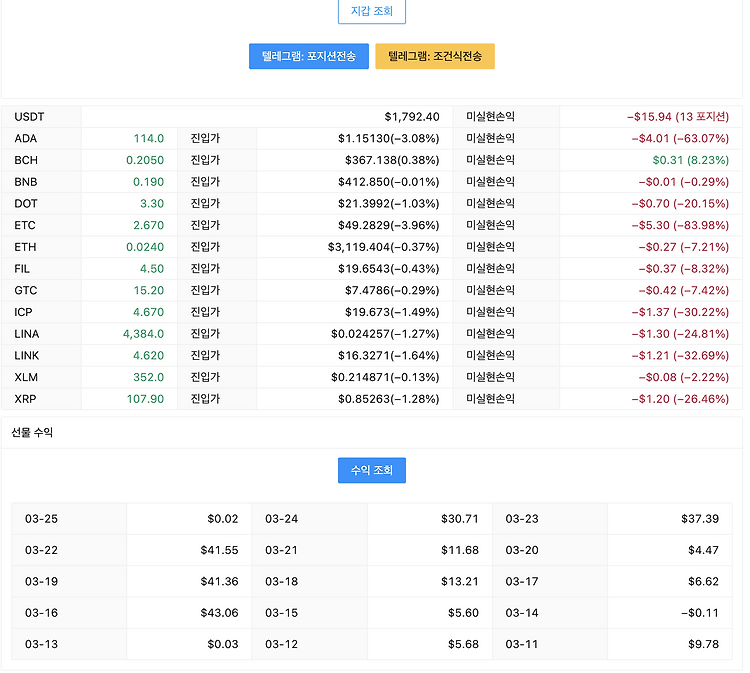750x673 pixels.
Task: Click the 03-25 date cell
Action: pyautogui.click(x=41, y=519)
